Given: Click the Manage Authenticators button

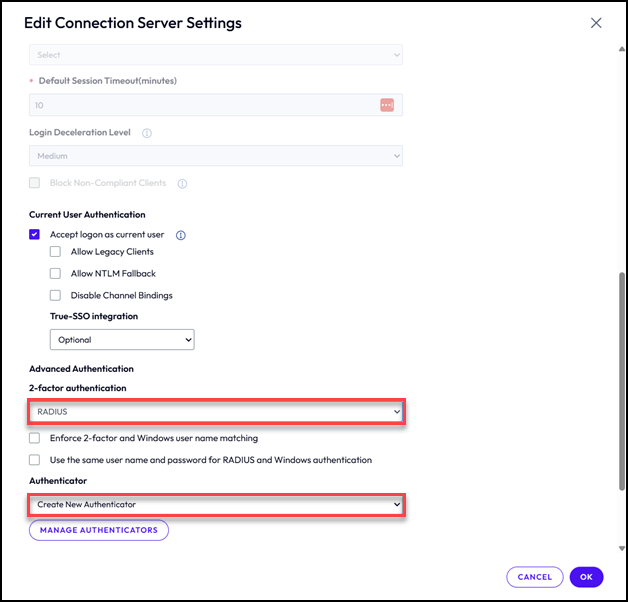Looking at the screenshot, I should click(x=99, y=530).
